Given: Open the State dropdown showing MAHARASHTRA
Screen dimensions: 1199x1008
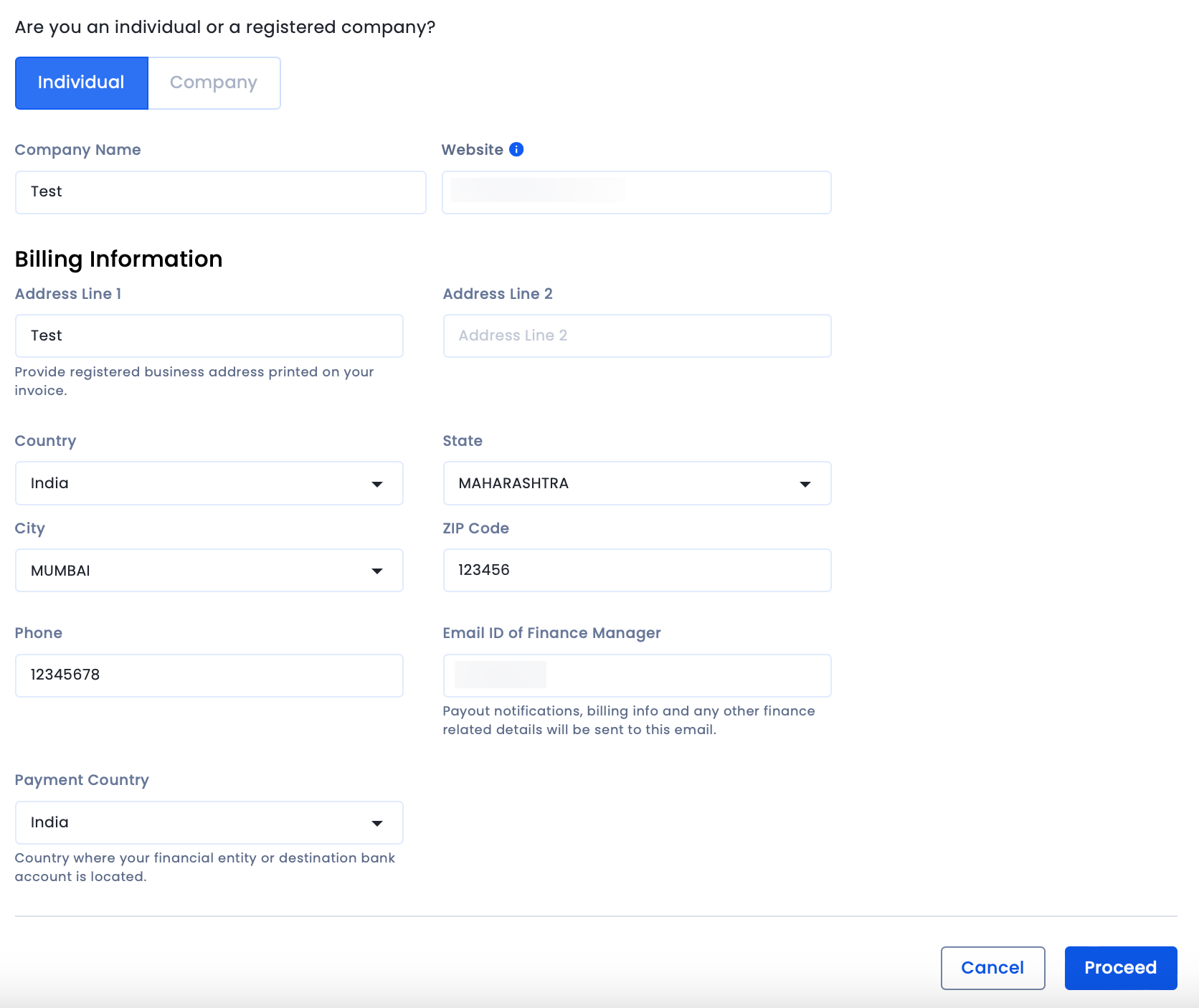Looking at the screenshot, I should coord(638,483).
